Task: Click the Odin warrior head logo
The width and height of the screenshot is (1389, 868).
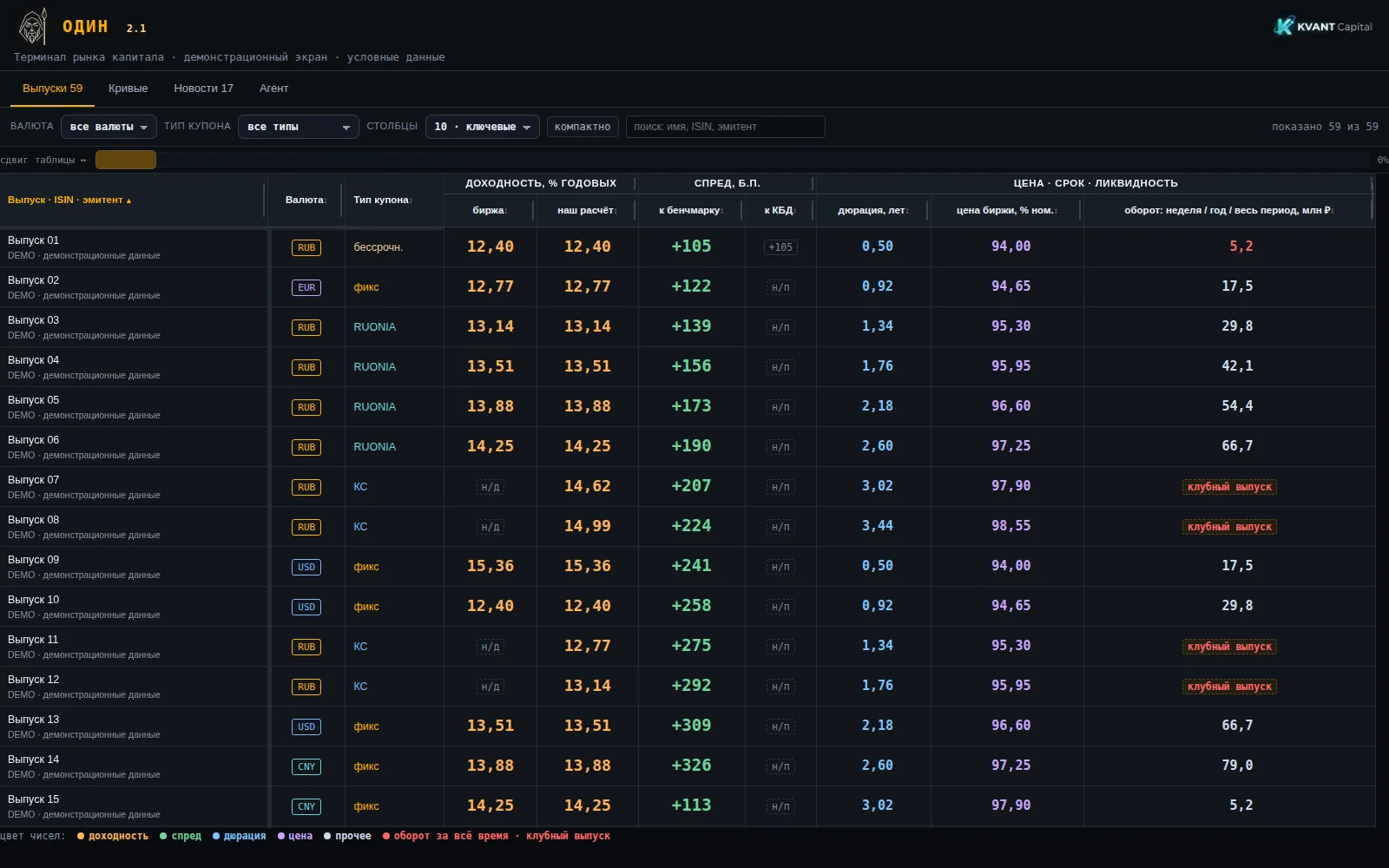Action: click(x=33, y=27)
